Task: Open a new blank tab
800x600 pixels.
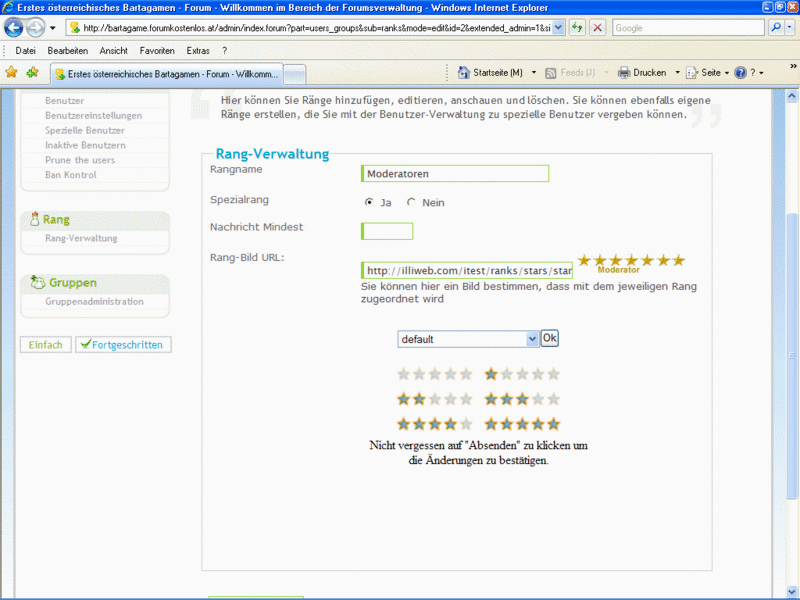Action: click(x=294, y=74)
